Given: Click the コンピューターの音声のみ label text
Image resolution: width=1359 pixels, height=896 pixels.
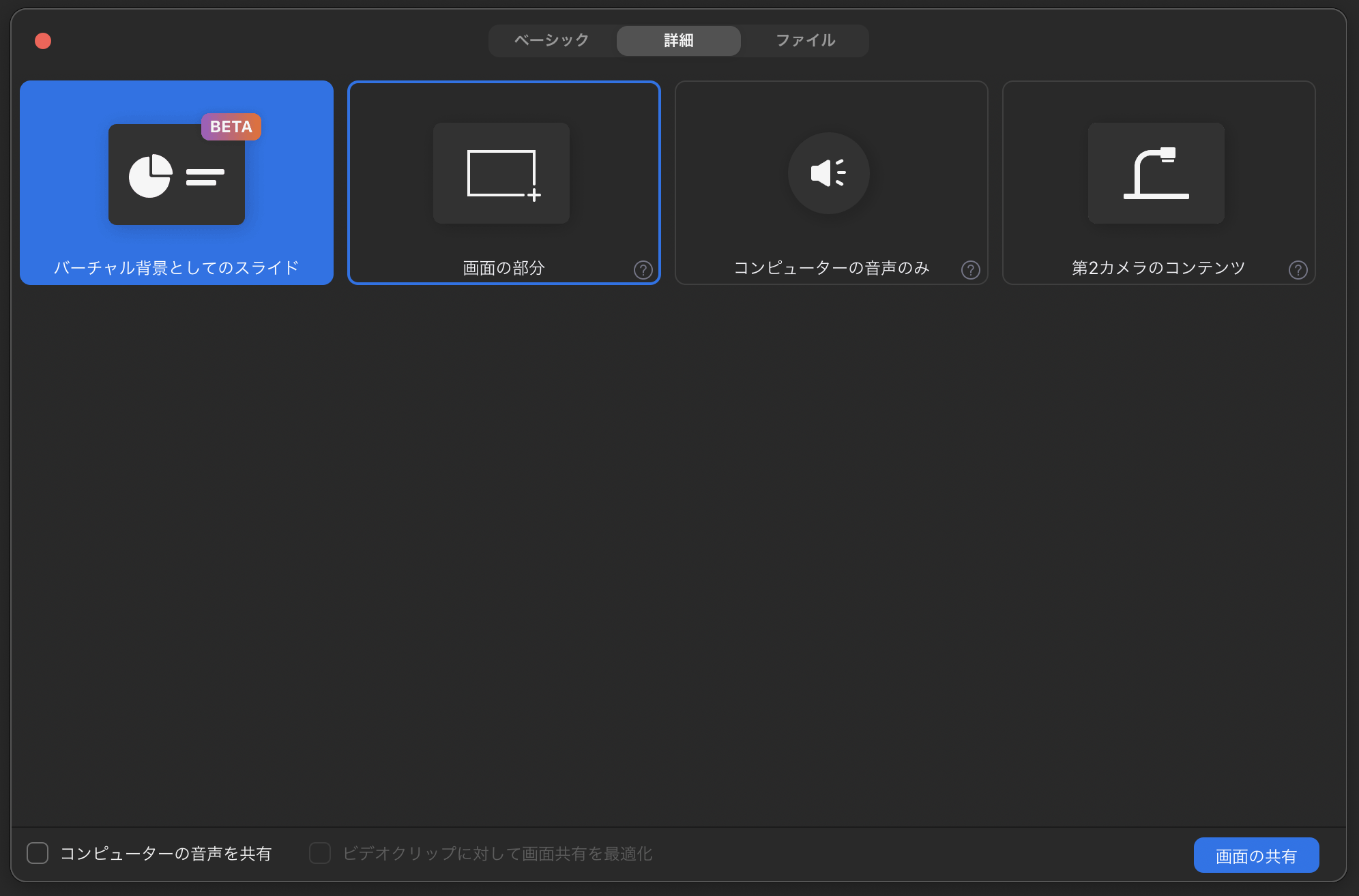Looking at the screenshot, I should click(x=832, y=268).
